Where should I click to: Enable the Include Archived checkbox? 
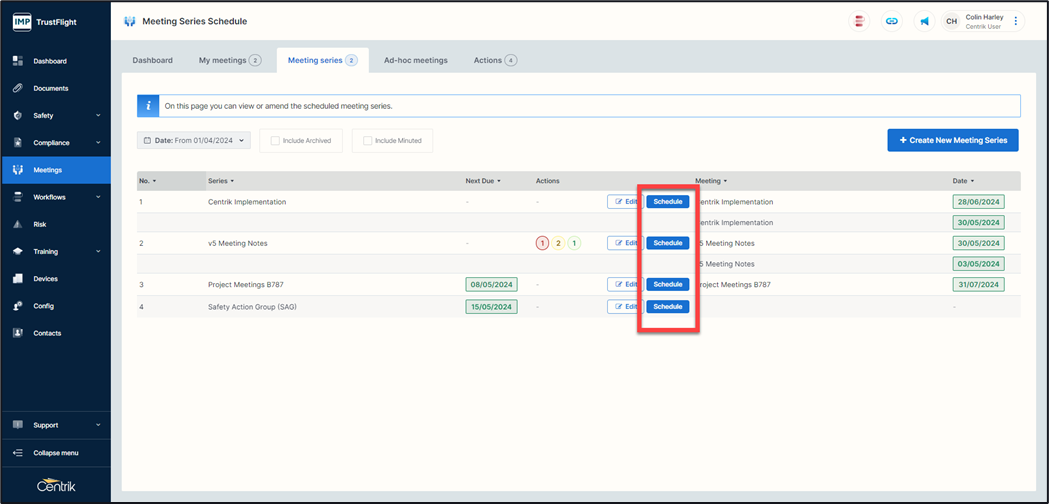click(274, 141)
